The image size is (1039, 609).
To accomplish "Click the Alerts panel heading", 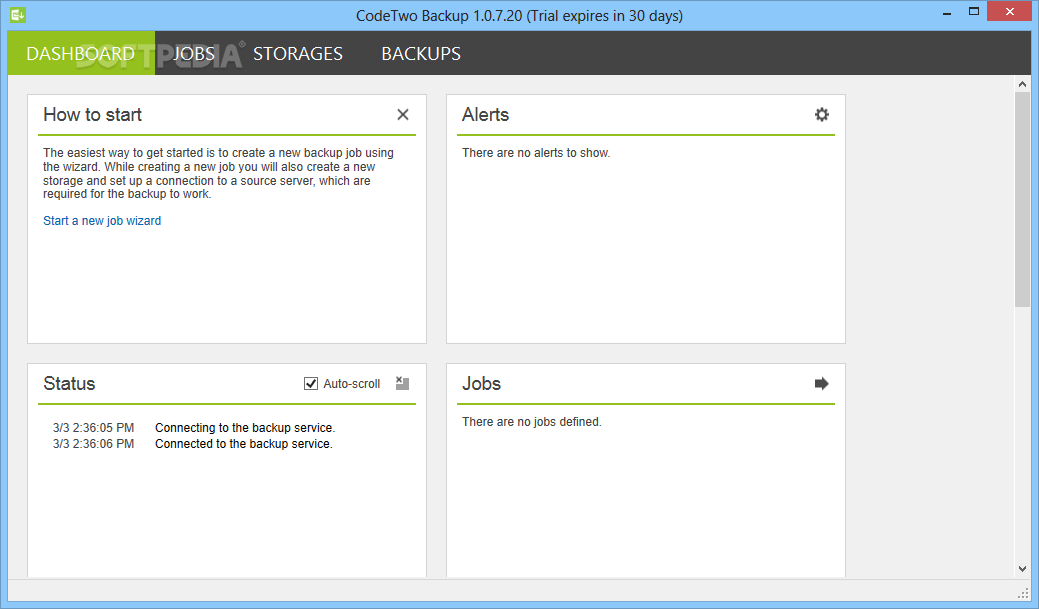I will coord(485,115).
